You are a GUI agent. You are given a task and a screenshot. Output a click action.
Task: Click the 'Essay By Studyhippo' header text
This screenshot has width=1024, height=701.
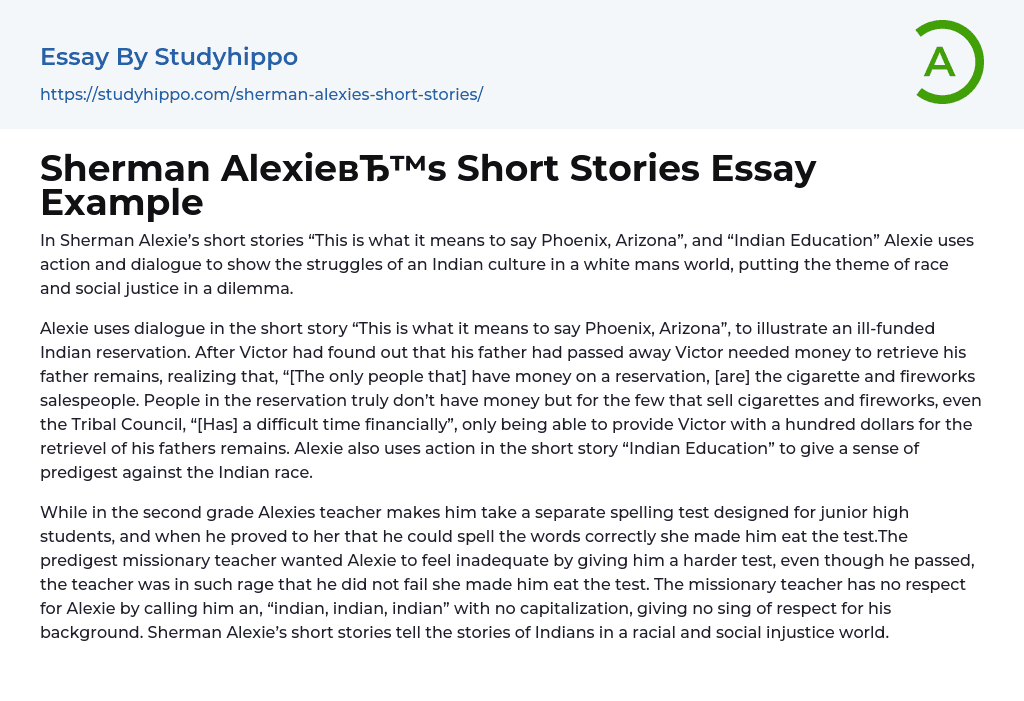(x=169, y=57)
